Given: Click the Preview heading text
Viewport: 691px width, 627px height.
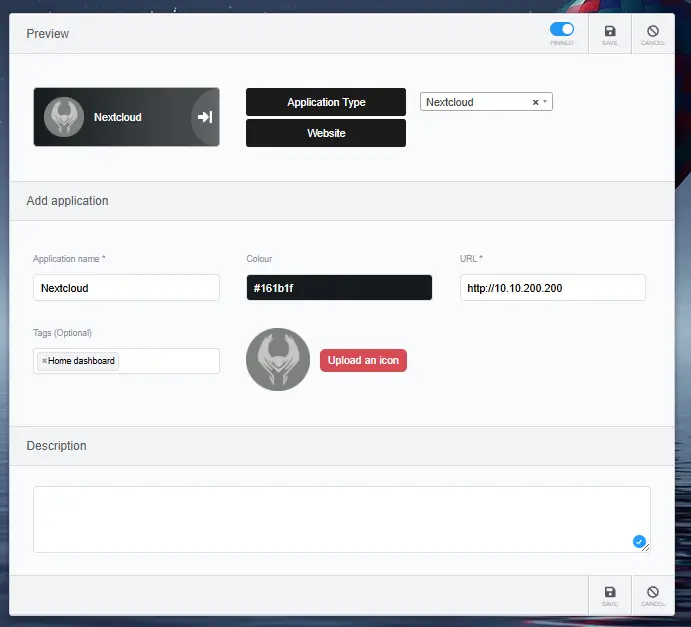Looking at the screenshot, I should (48, 34).
